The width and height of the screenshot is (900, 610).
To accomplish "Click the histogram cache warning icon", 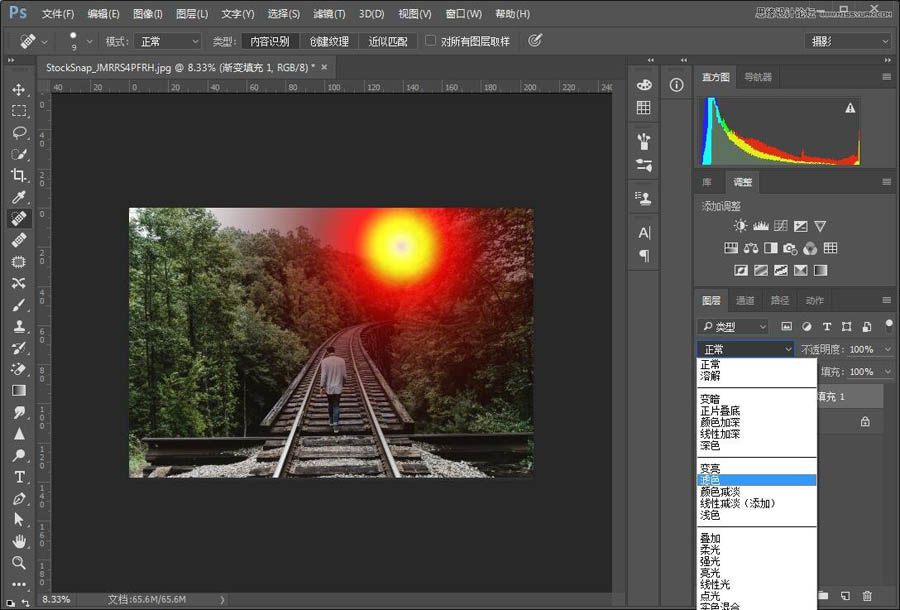I will pos(850,108).
